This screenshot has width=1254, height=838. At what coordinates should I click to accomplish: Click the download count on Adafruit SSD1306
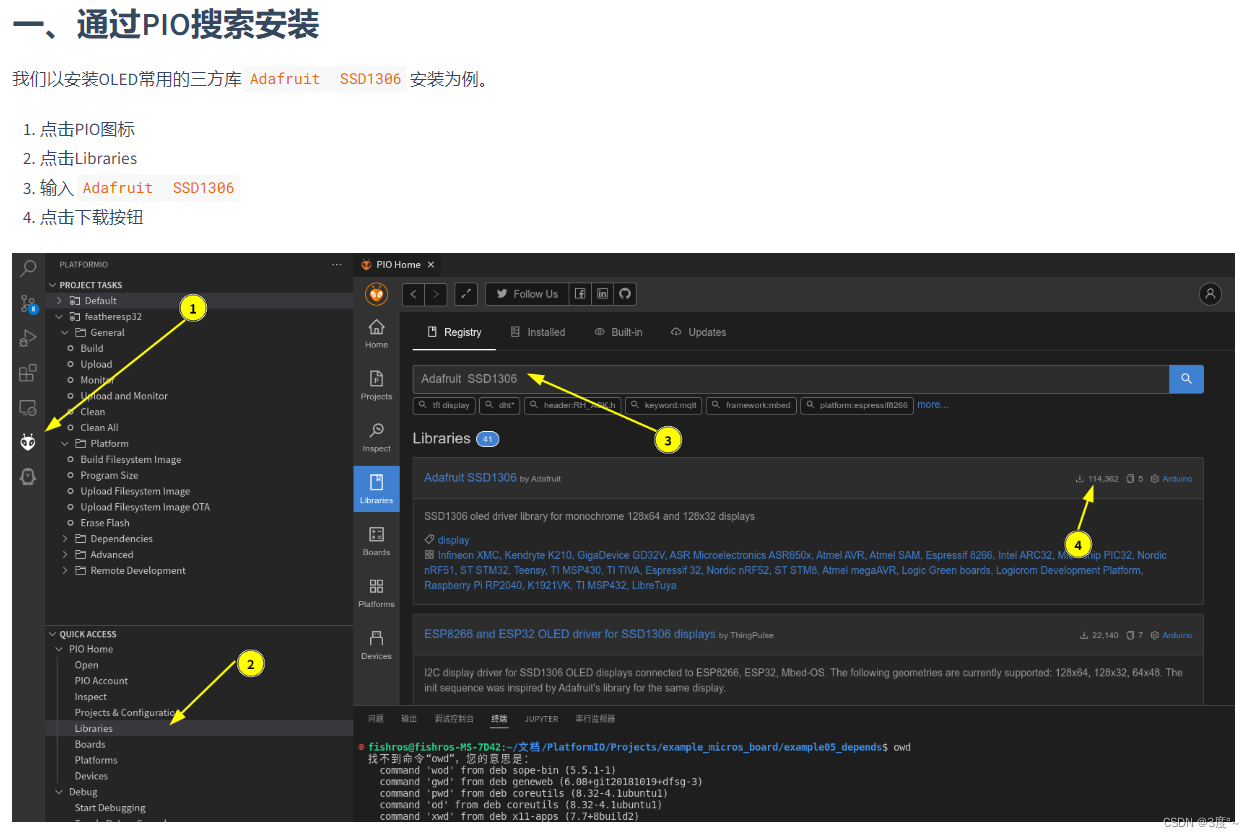[x=1096, y=479]
